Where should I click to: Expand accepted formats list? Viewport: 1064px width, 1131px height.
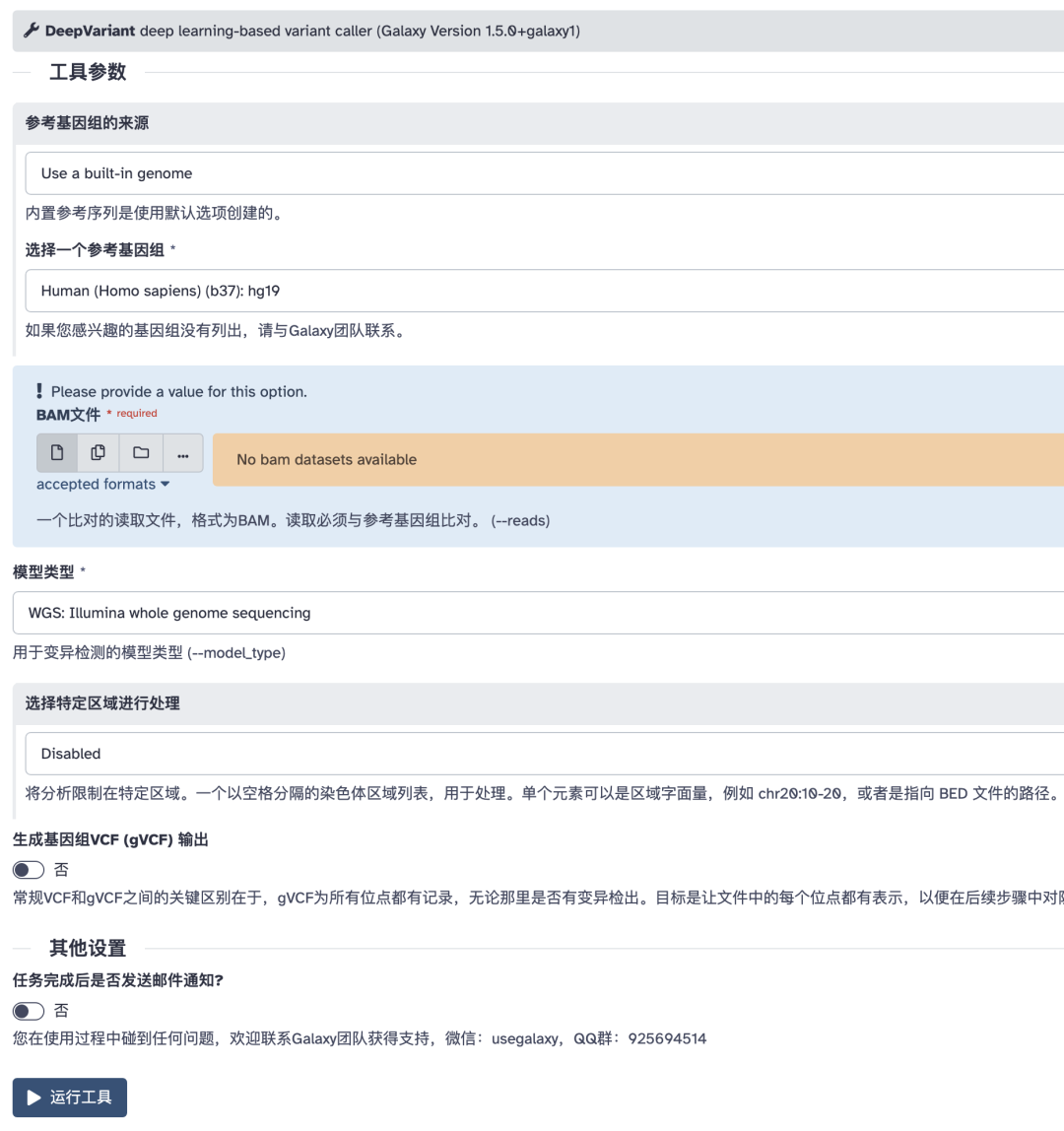[103, 484]
